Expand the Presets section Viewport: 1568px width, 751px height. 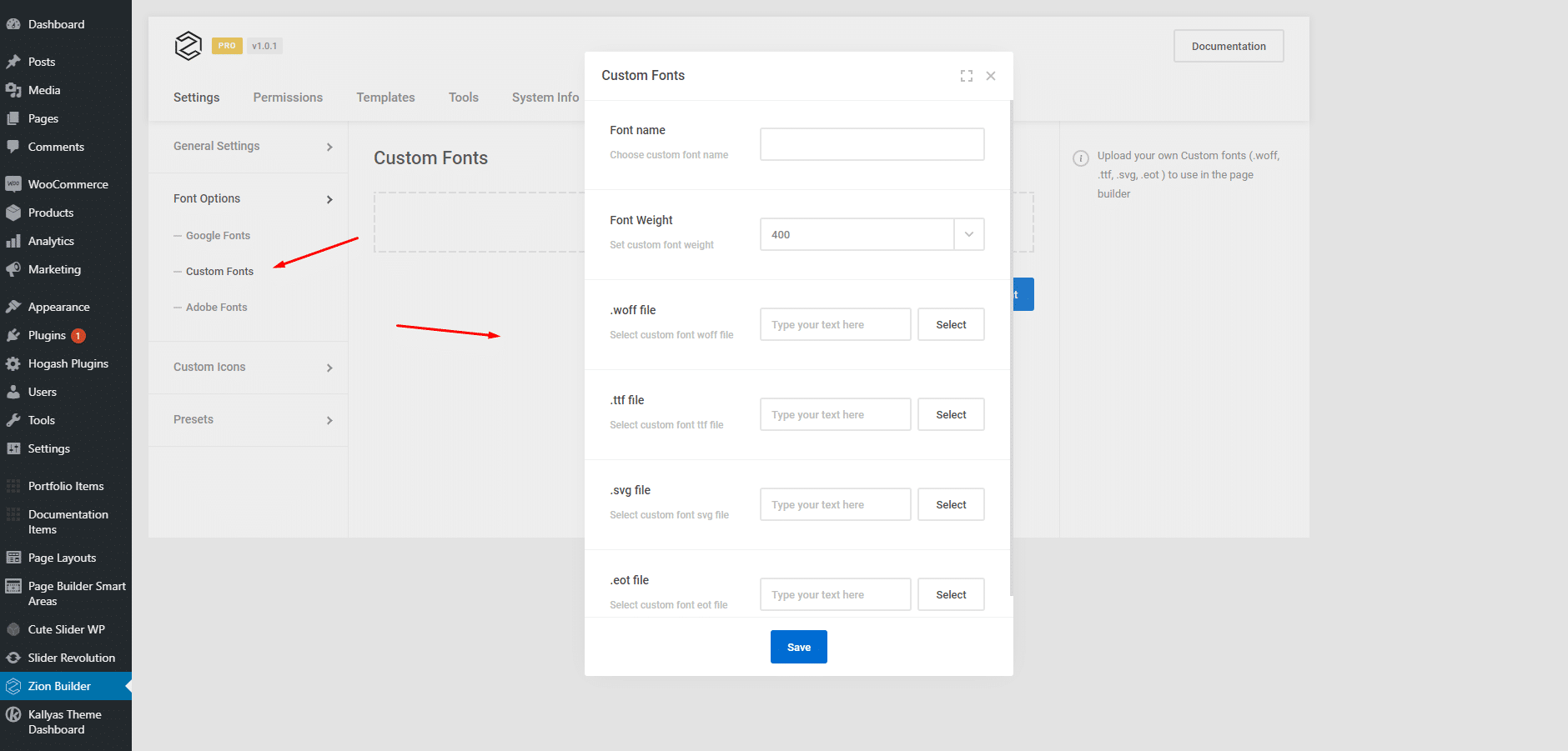[x=249, y=420]
